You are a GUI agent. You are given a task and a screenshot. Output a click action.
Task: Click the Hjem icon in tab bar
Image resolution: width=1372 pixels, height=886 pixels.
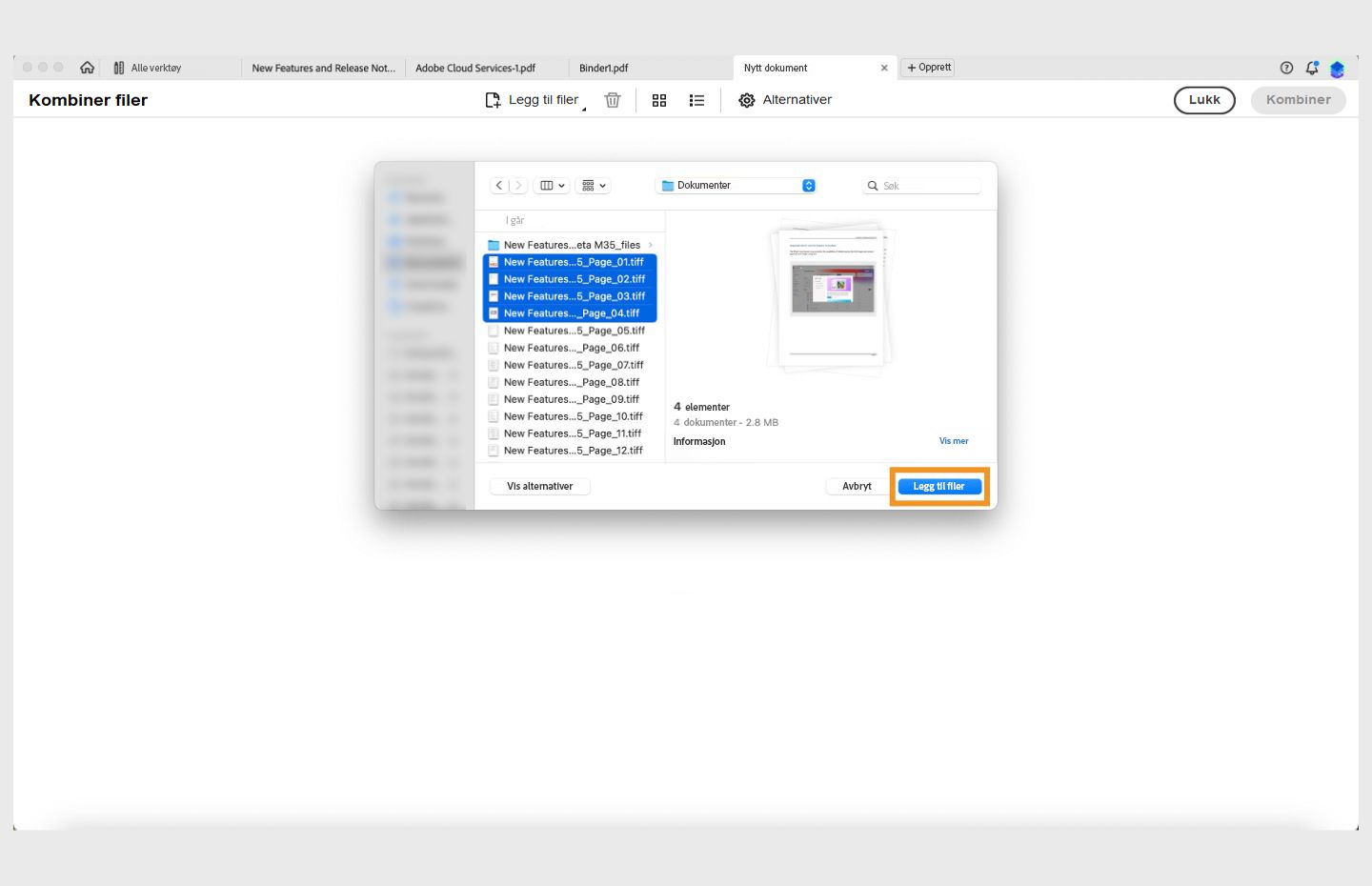point(87,67)
